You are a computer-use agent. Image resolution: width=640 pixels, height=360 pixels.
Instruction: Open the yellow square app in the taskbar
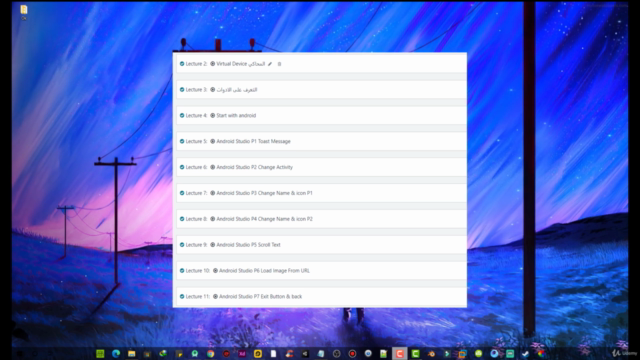(258, 353)
